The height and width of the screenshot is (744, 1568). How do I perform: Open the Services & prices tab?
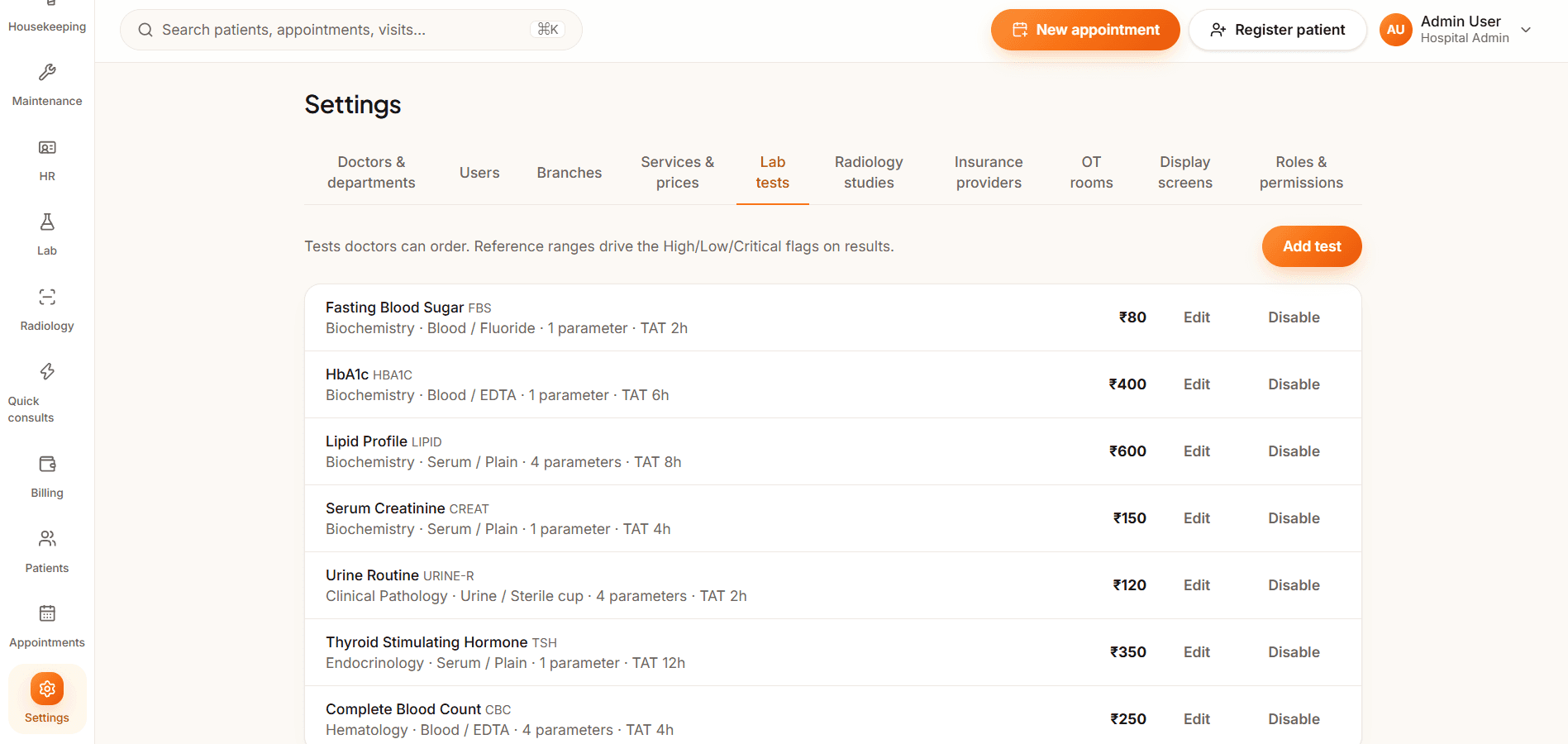point(677,172)
